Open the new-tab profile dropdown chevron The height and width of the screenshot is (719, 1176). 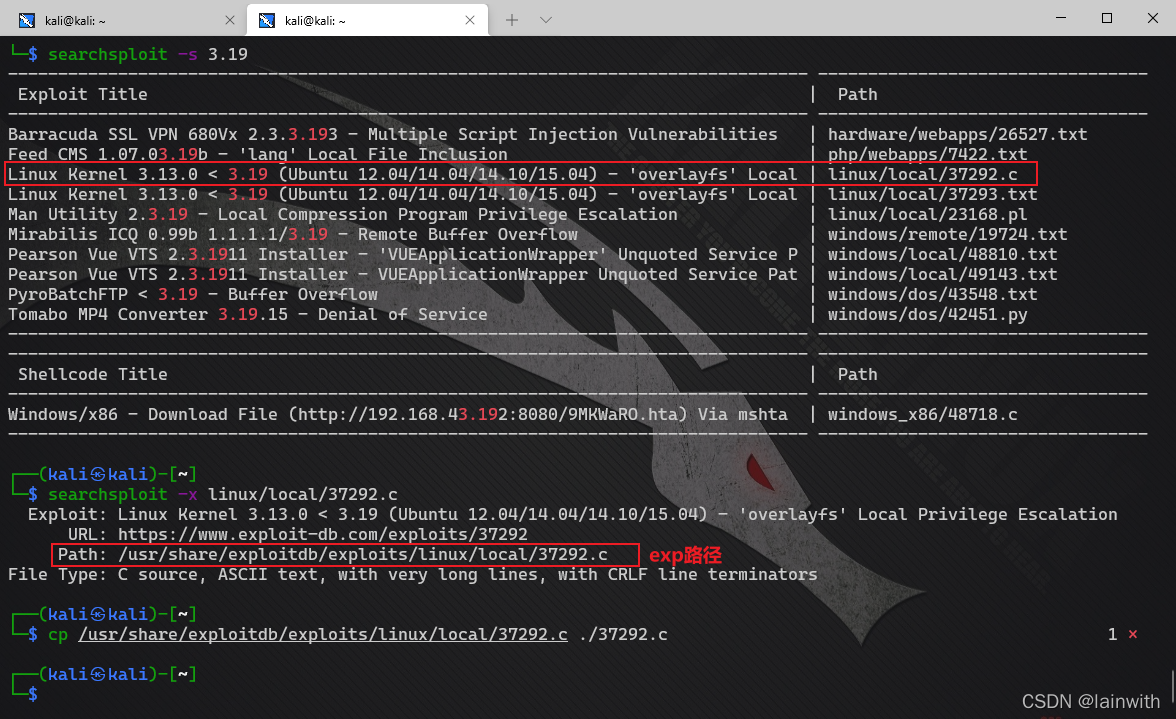(x=546, y=20)
